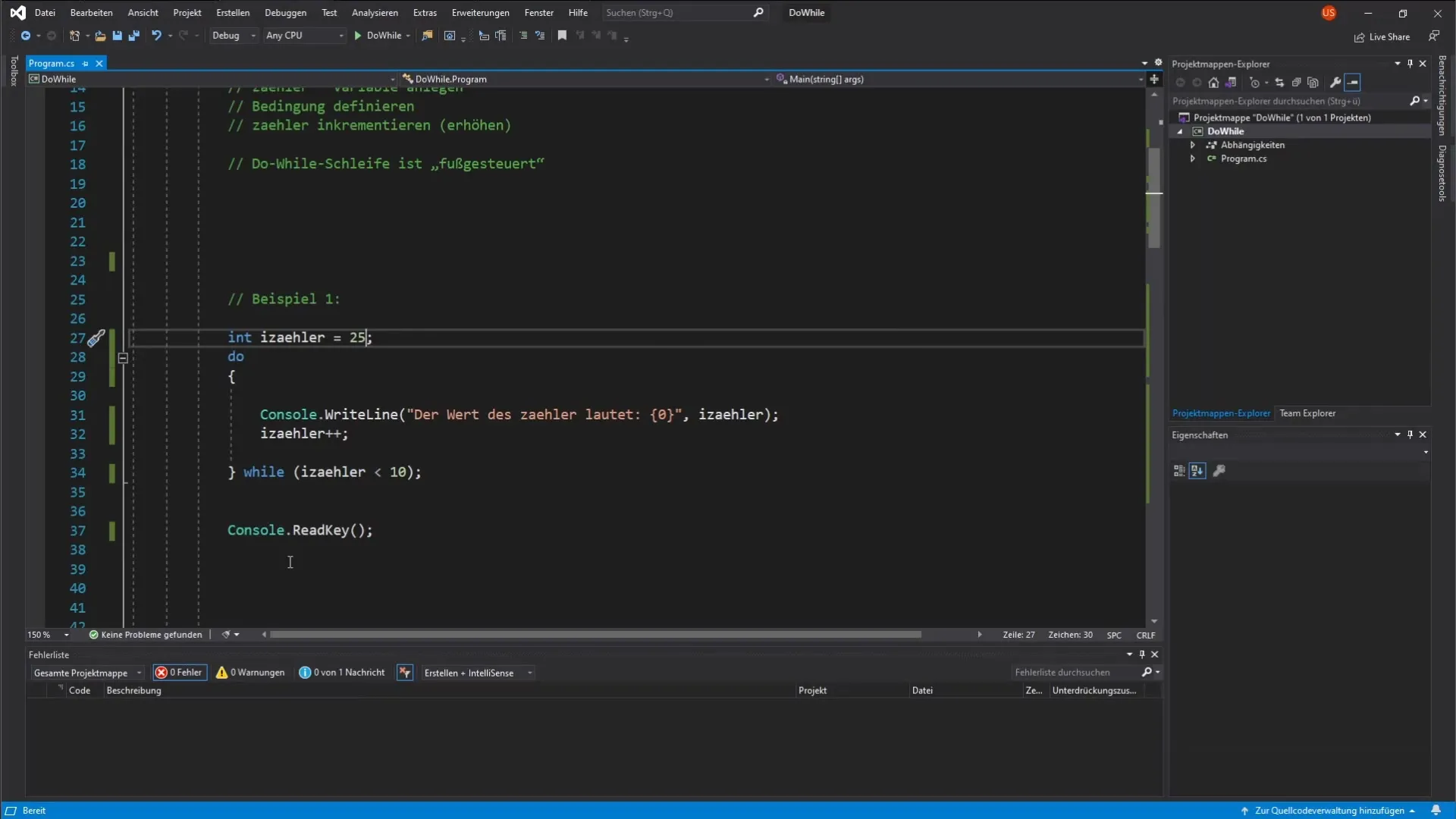Click the Projektmappen-Explorer search magnifier icon
This screenshot has height=819, width=1456.
pyautogui.click(x=1414, y=101)
